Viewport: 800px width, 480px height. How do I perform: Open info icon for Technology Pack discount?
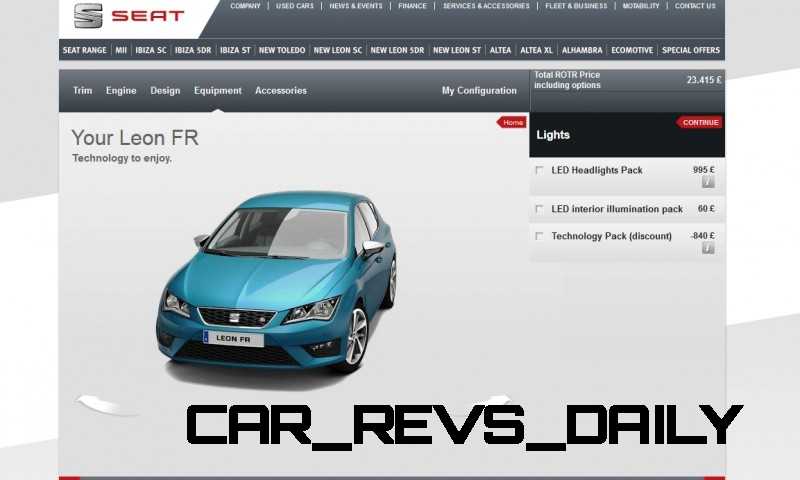(708, 248)
